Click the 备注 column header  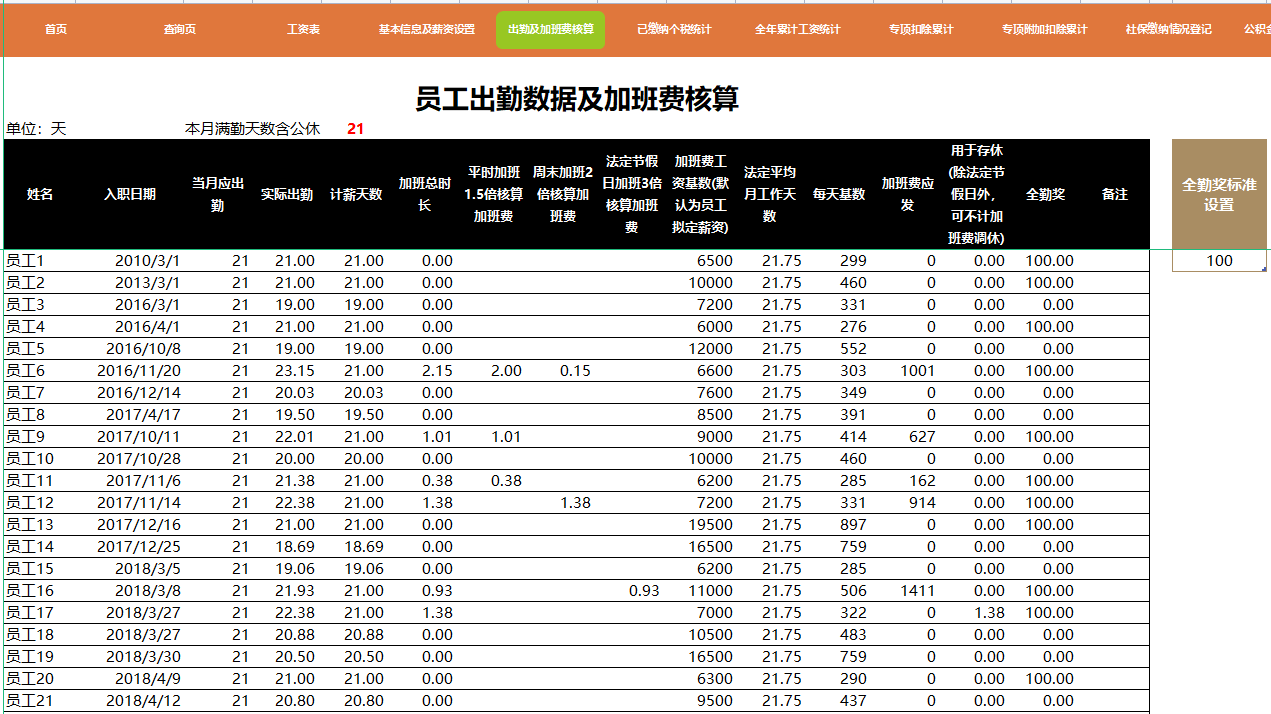coord(1115,194)
